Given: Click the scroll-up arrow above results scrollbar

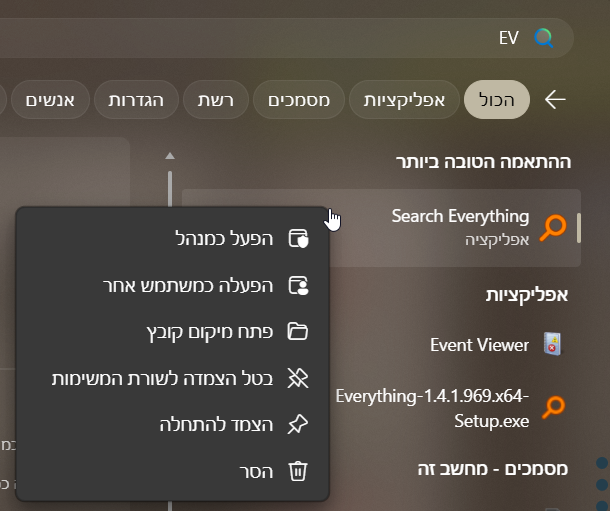Looking at the screenshot, I should [170, 155].
